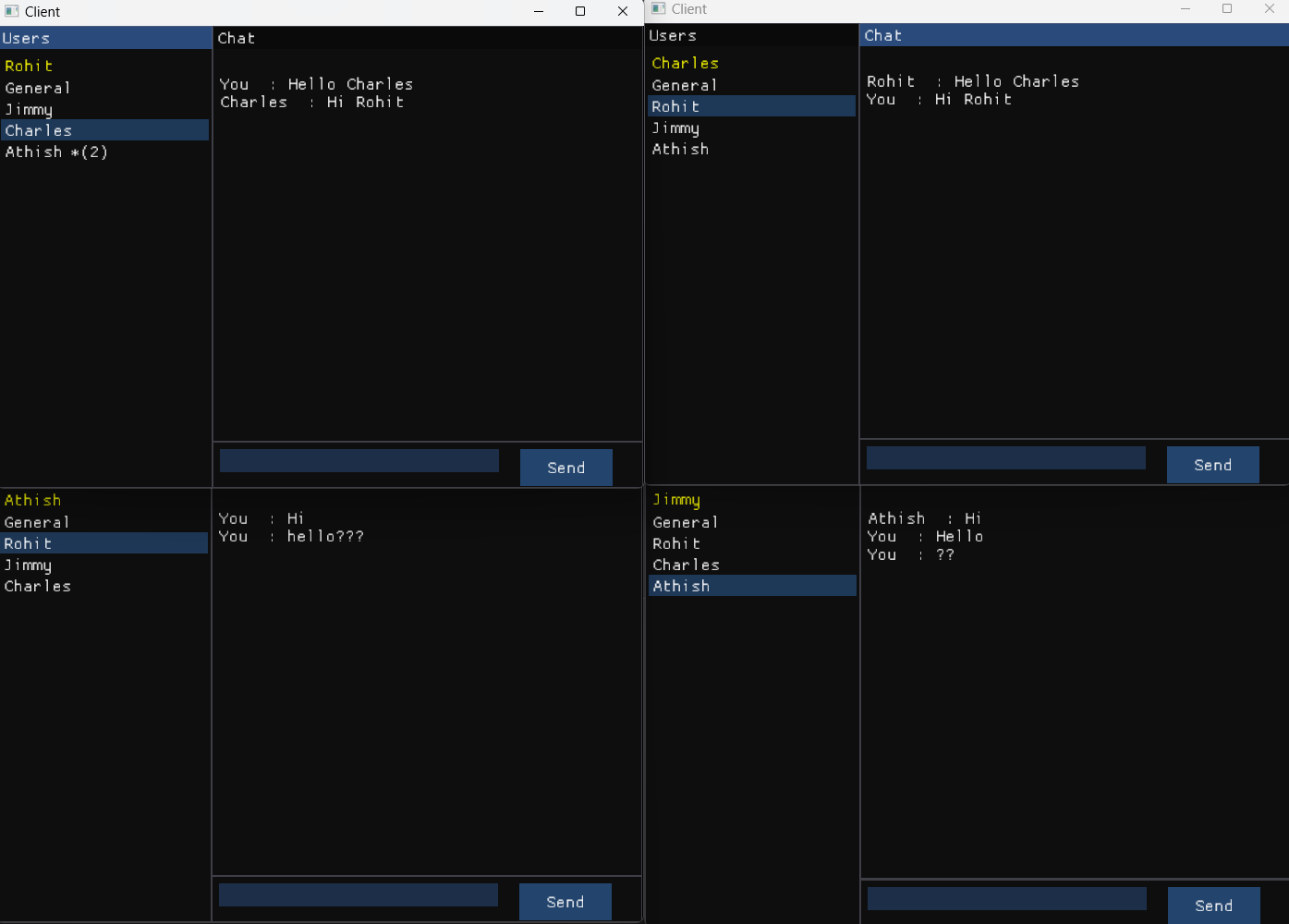Screen dimensions: 1289x924
Task: Click the message 'You : Hello' in Jimmy's chat
Action: (925, 536)
